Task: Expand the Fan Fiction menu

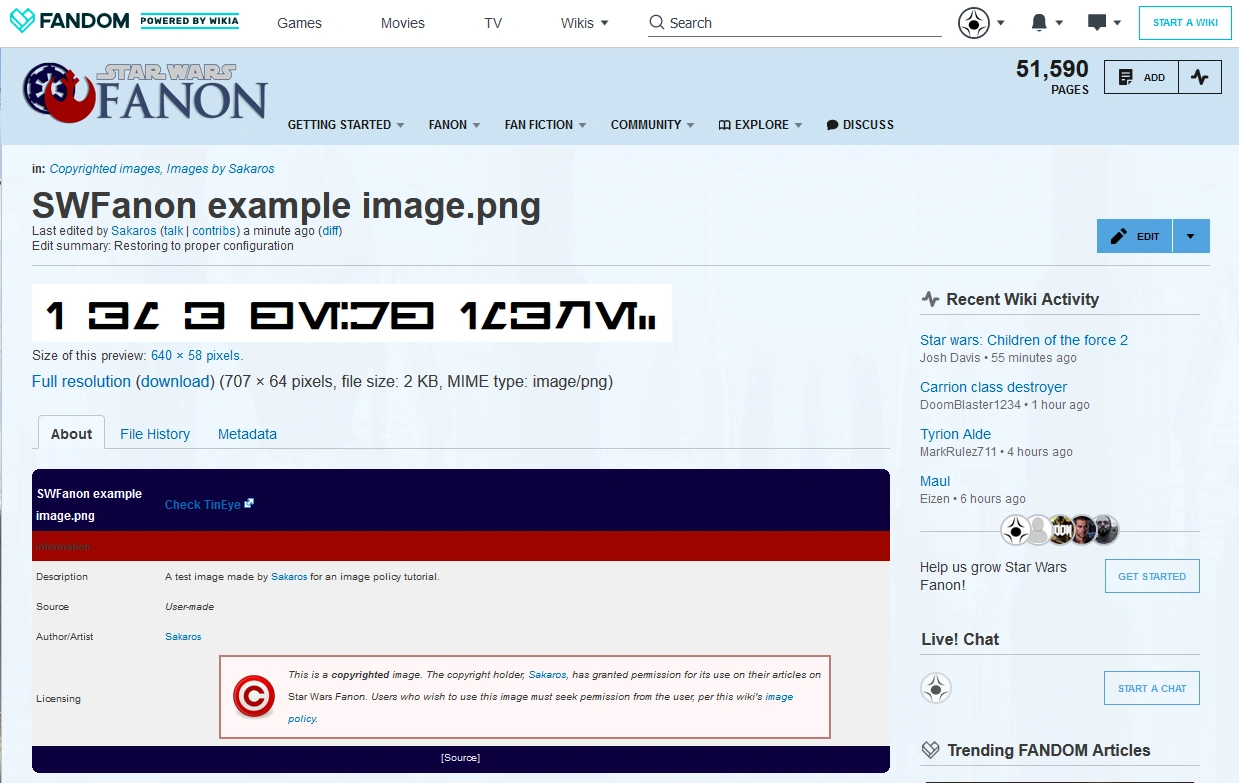Action: (x=546, y=125)
